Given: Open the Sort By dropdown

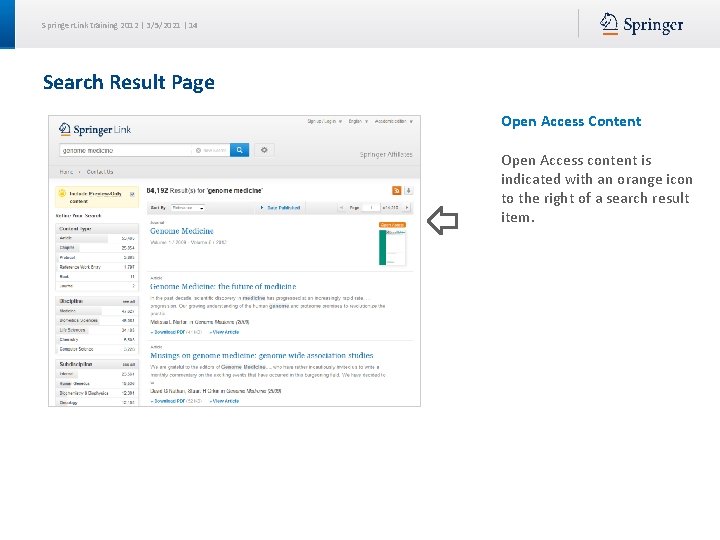Looking at the screenshot, I should (x=187, y=208).
